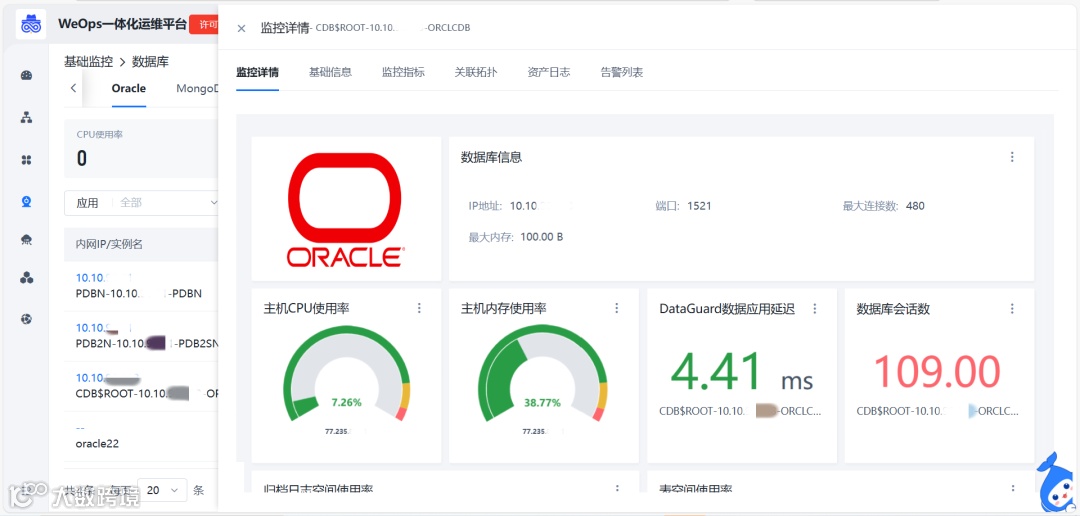The height and width of the screenshot is (516, 1080).
Task: Open the 数据库信息 card options menu
Action: 1012,157
